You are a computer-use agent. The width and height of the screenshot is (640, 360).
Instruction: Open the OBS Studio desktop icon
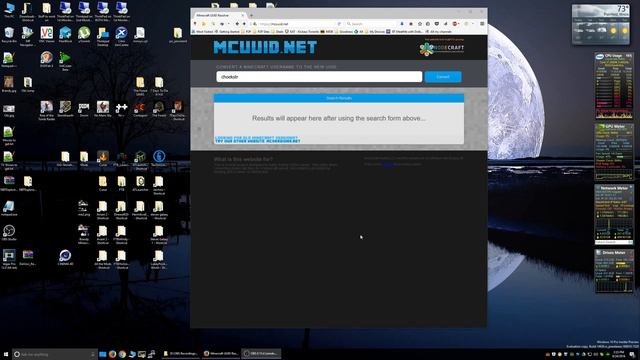coord(9,233)
